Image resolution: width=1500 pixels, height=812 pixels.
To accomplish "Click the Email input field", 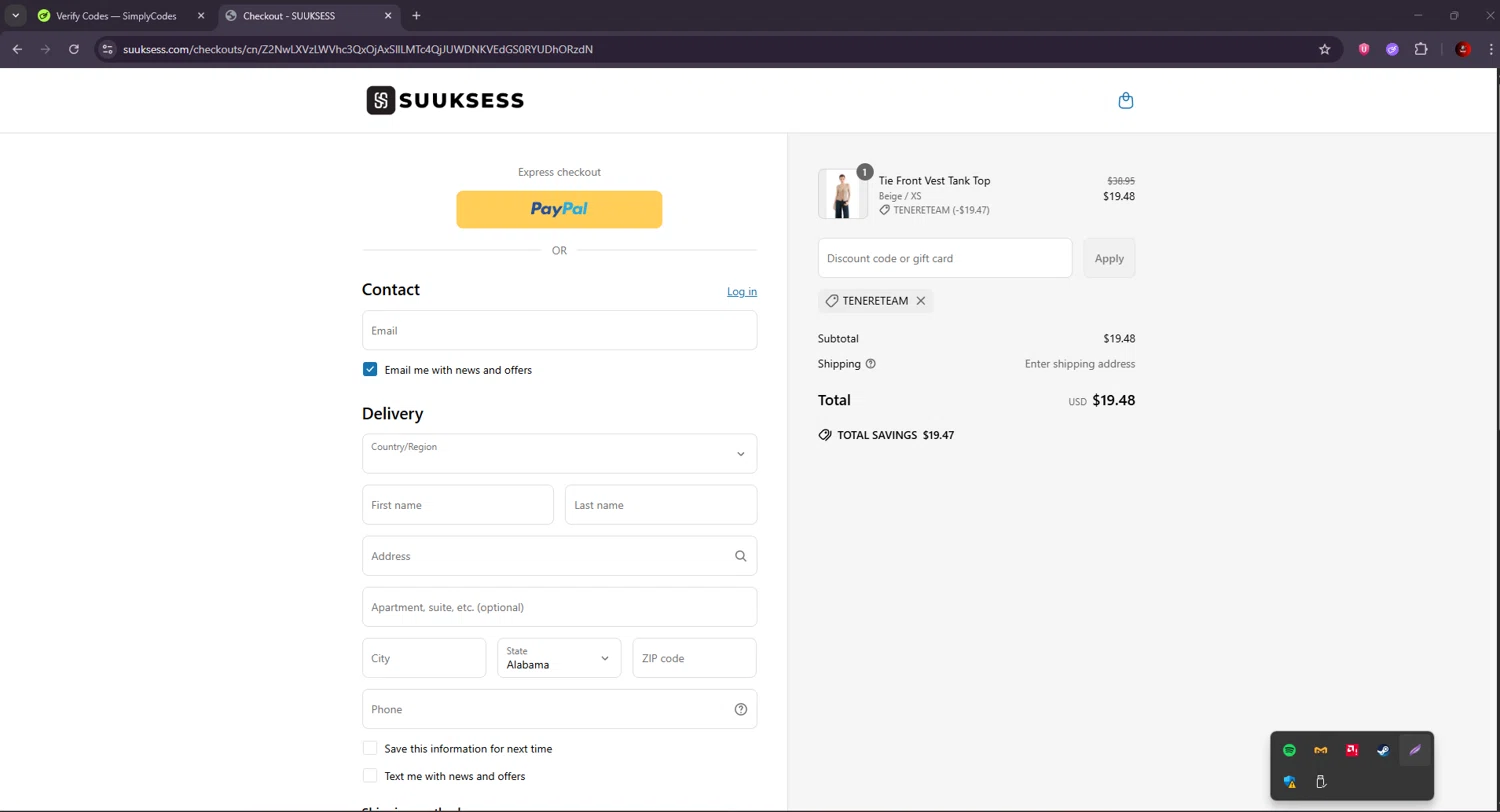I will coord(559,330).
